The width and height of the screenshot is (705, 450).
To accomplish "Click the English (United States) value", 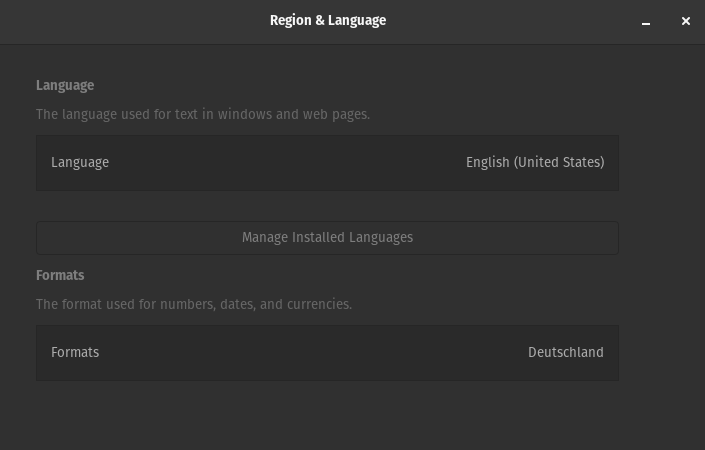I will click(535, 162).
